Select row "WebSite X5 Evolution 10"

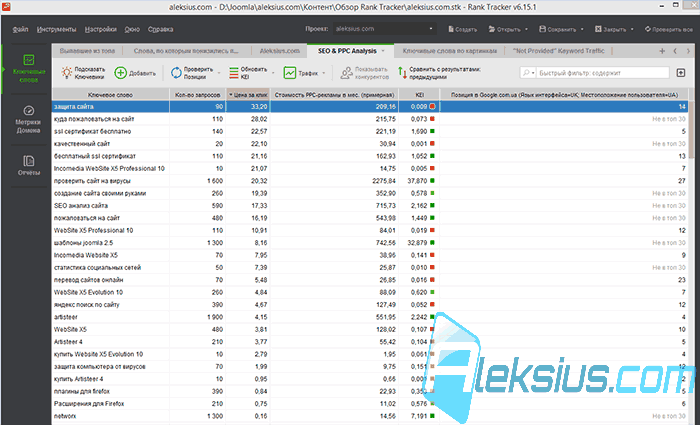[370, 292]
